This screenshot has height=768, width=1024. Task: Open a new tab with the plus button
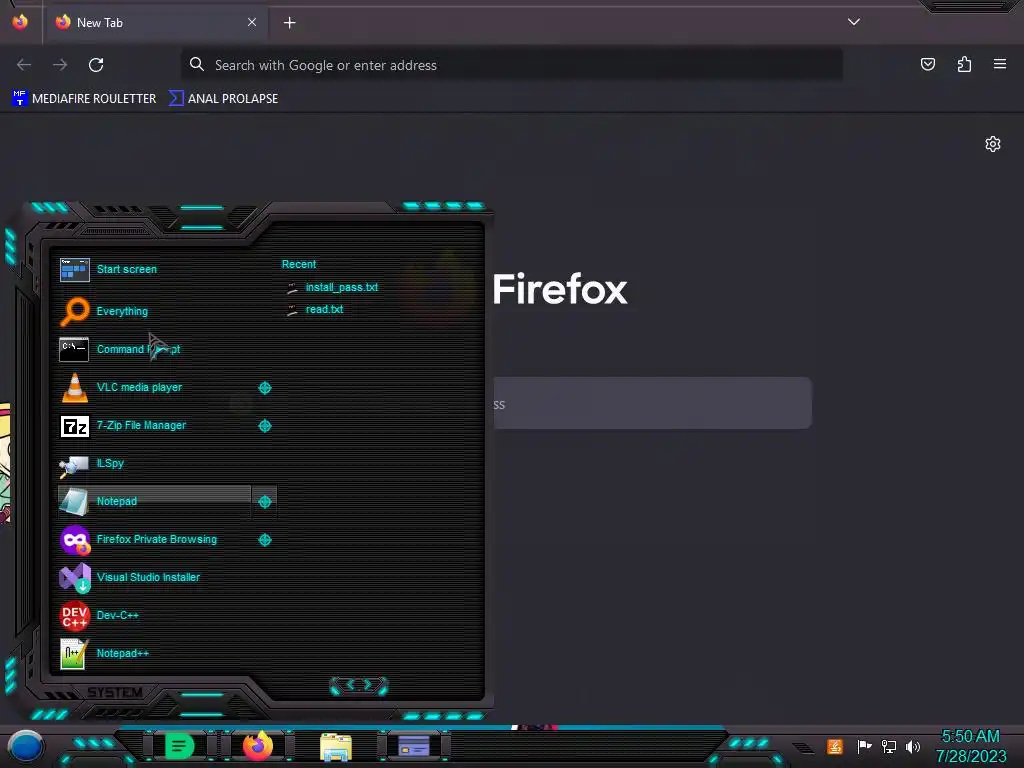point(289,23)
